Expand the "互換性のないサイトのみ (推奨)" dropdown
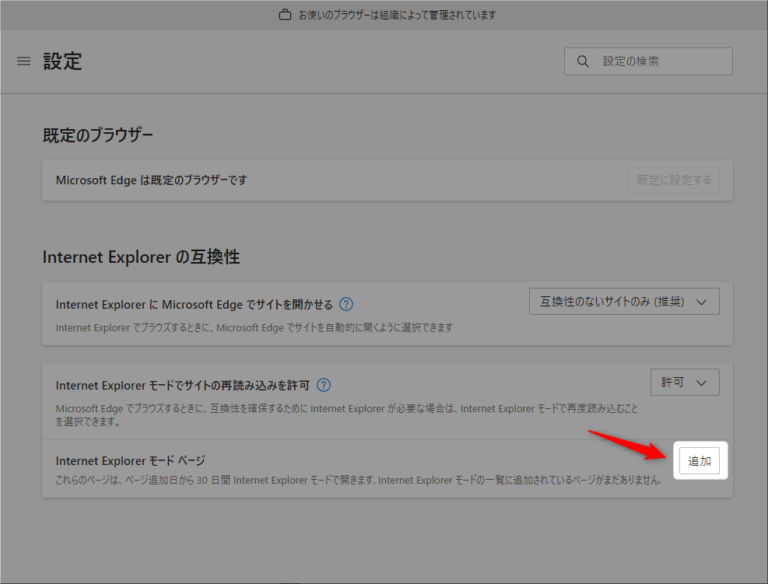 coord(624,301)
